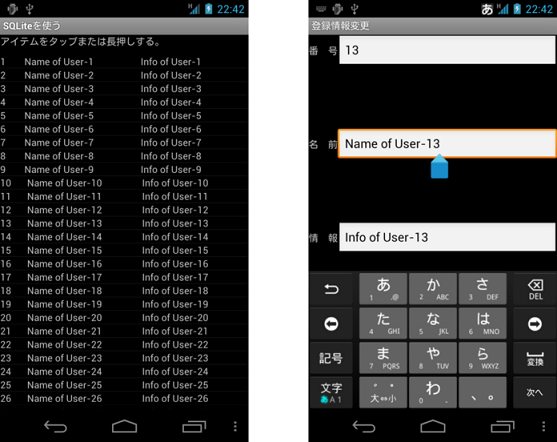
Task: Tap the keyboard undo arrow key
Action: pyautogui.click(x=331, y=289)
